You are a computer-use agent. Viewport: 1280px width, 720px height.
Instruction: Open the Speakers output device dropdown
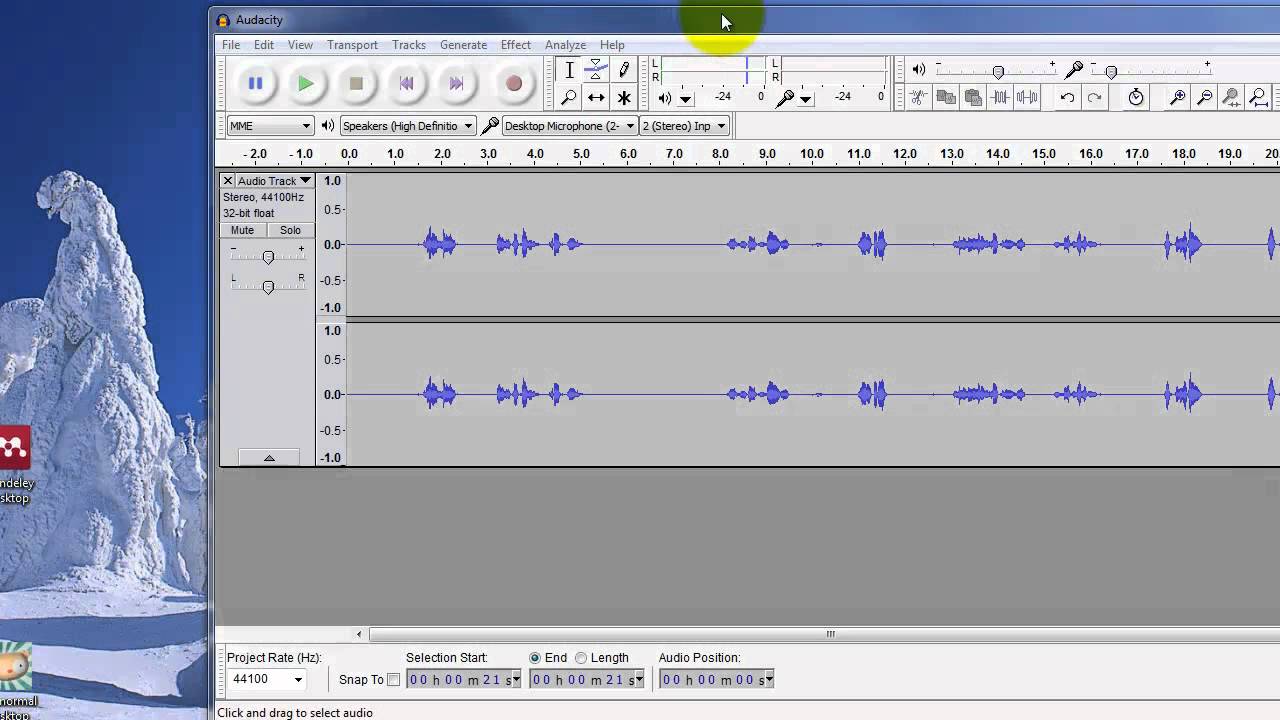(407, 126)
